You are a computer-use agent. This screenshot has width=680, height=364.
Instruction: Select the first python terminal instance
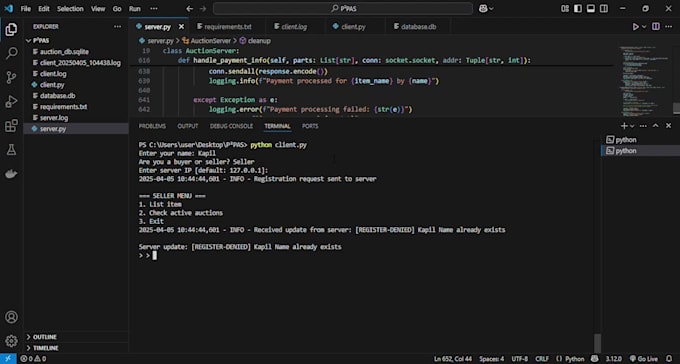[x=641, y=140]
